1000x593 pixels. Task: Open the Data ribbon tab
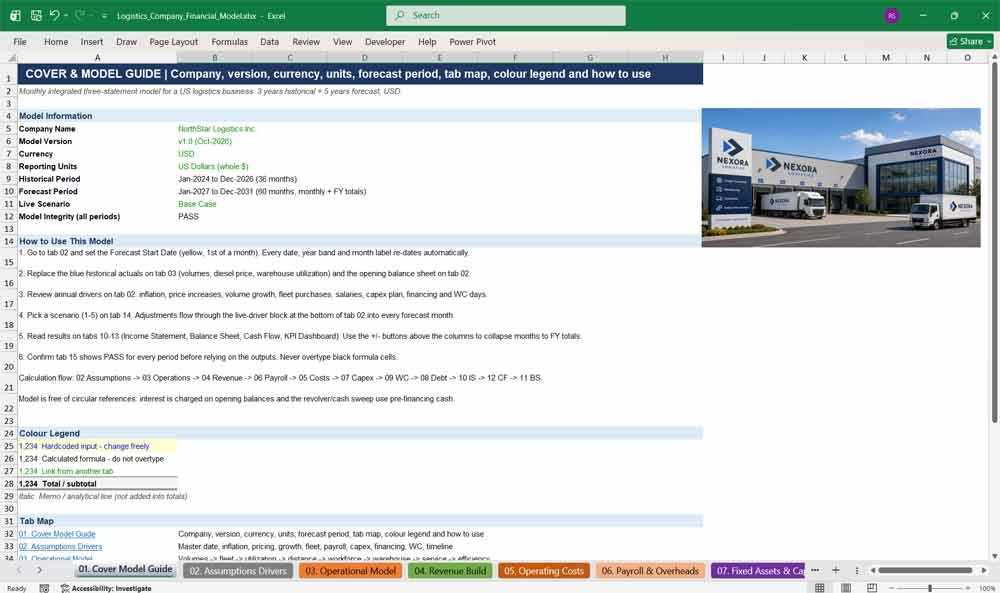(x=269, y=41)
